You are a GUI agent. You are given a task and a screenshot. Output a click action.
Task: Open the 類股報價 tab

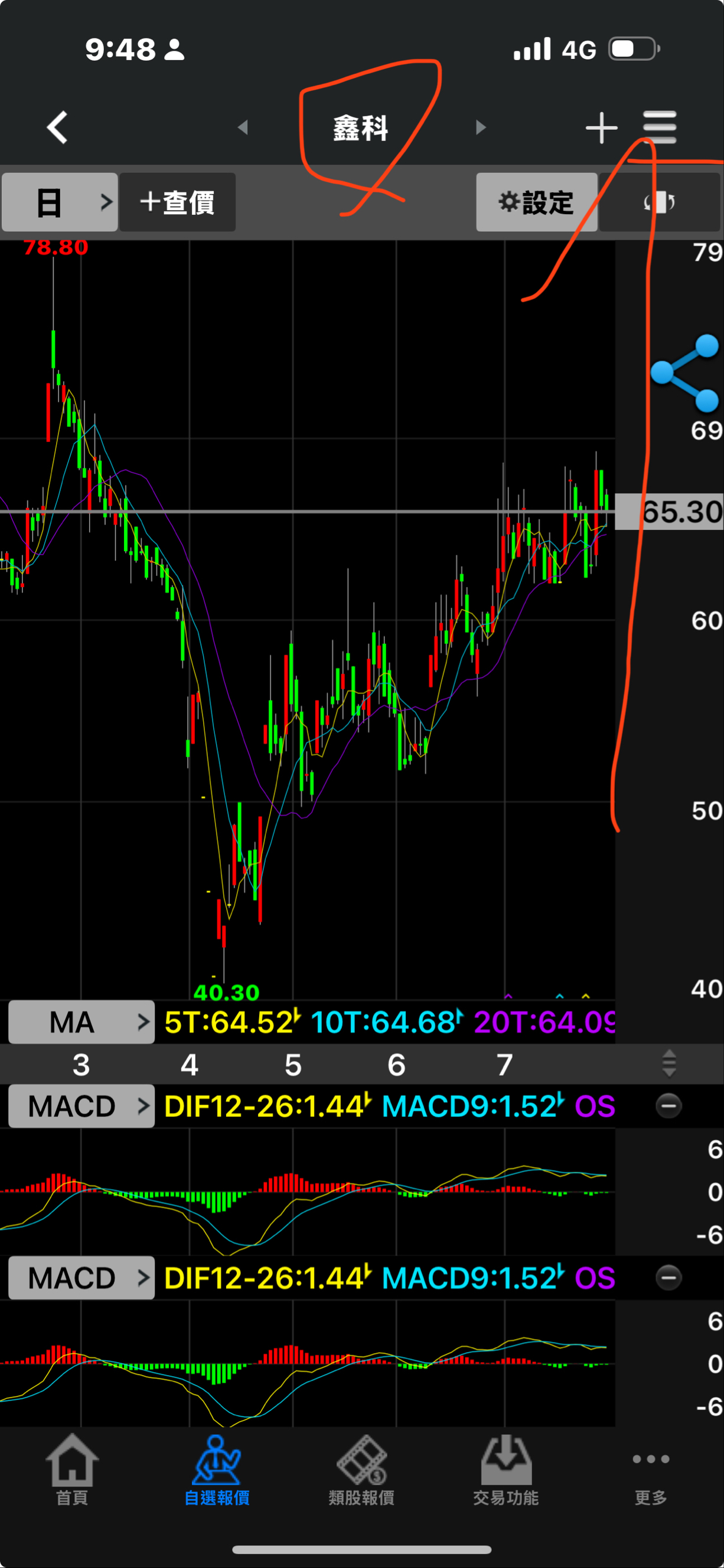point(361,1471)
